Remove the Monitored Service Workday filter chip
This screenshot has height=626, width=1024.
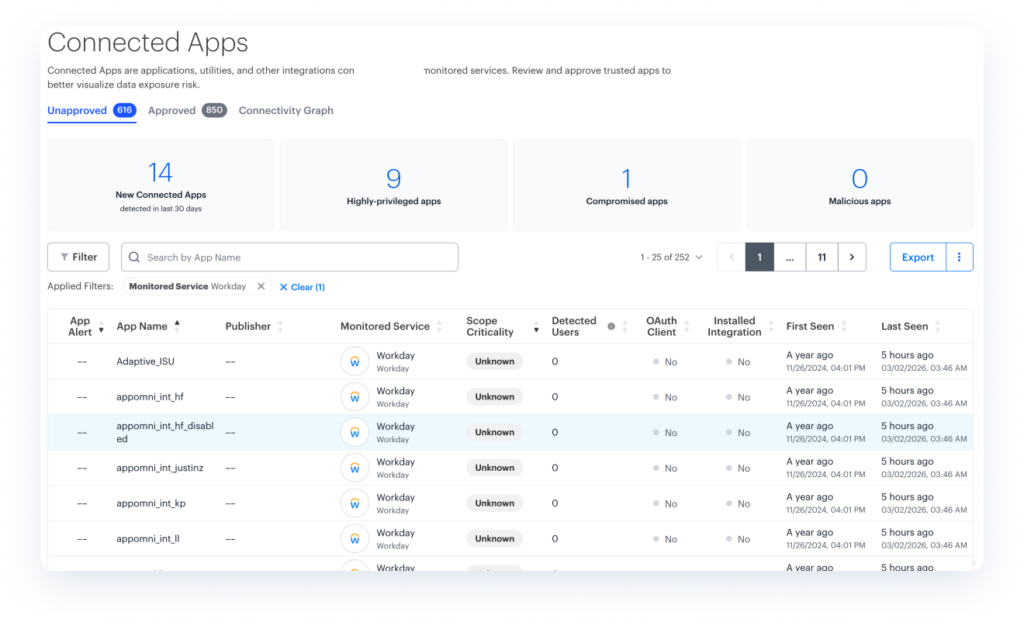point(261,287)
